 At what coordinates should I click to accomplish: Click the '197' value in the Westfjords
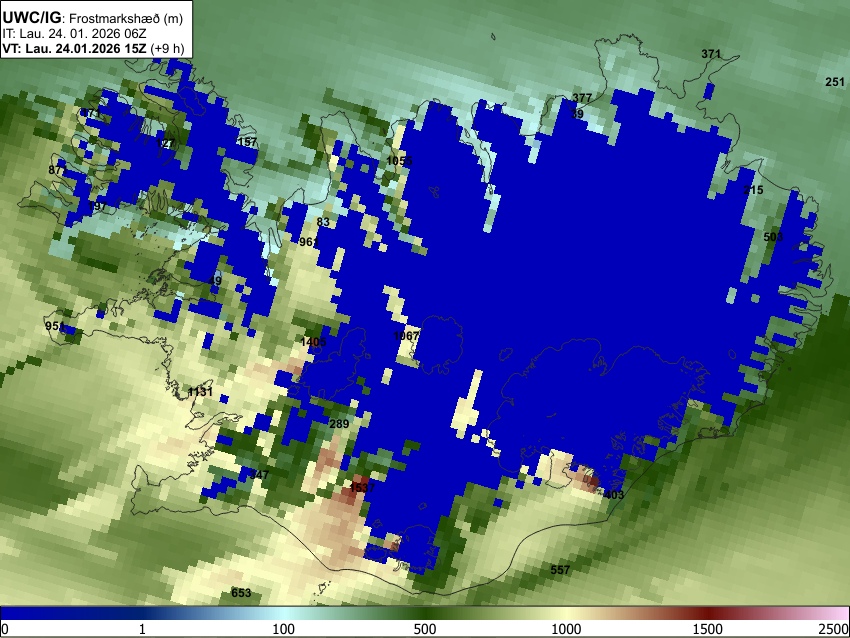coord(98,207)
